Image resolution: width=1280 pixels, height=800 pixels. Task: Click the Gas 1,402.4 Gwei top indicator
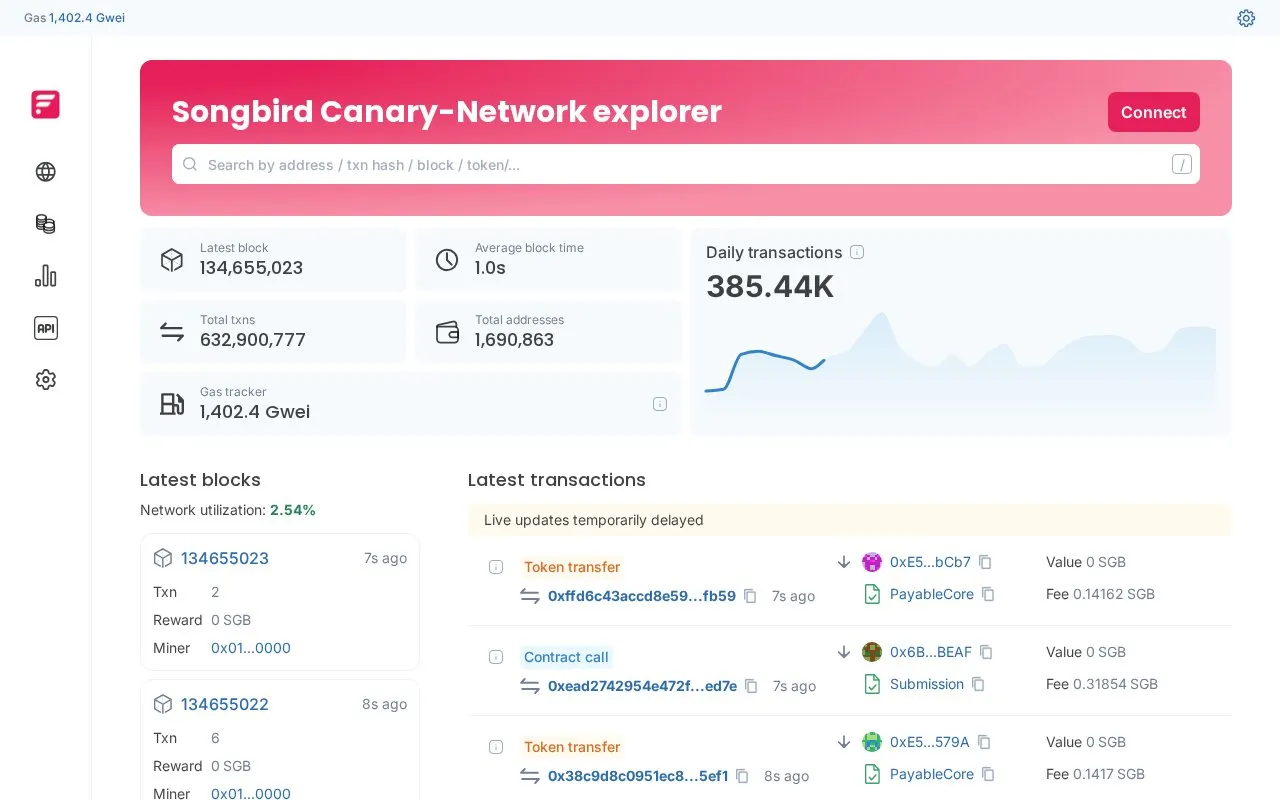coord(75,18)
